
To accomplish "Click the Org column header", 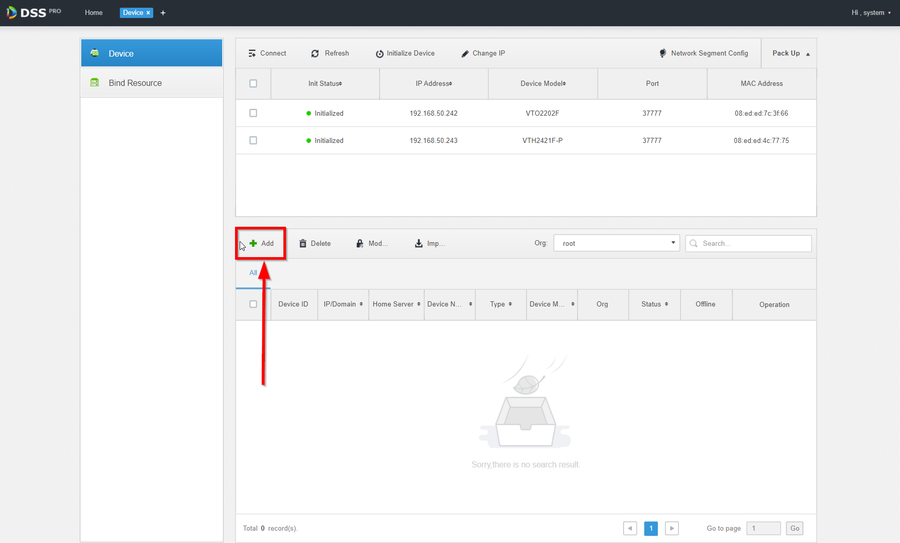I will (602, 304).
